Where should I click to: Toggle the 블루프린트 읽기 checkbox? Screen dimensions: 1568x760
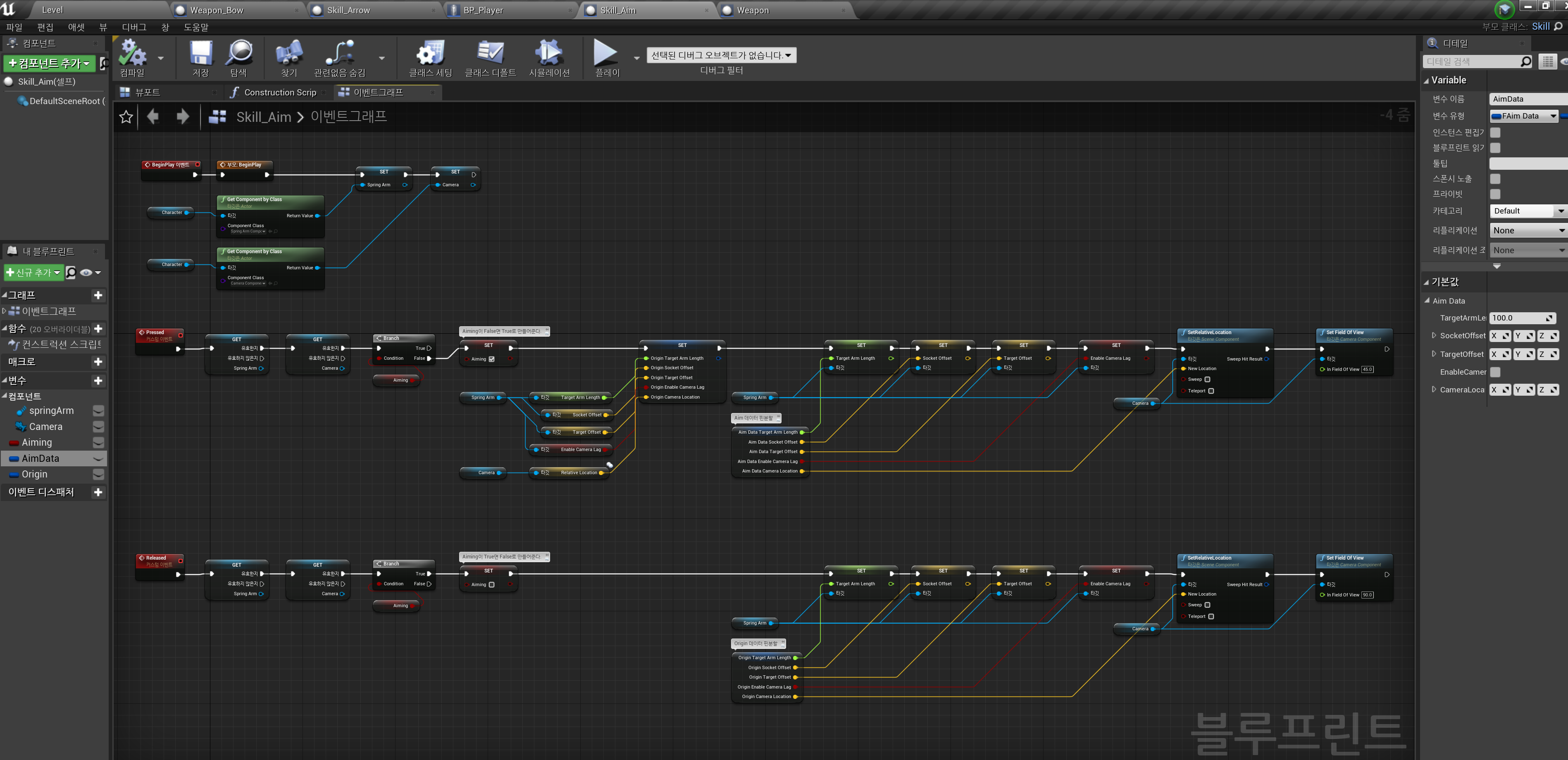pos(1495,148)
